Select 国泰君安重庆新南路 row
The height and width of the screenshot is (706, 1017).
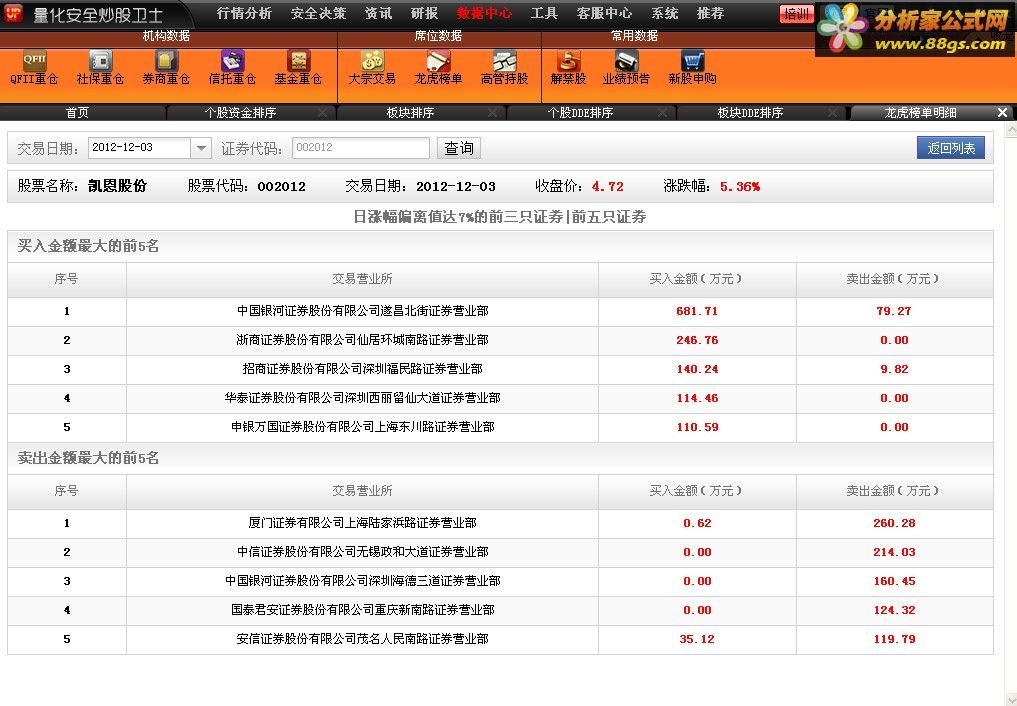point(500,610)
